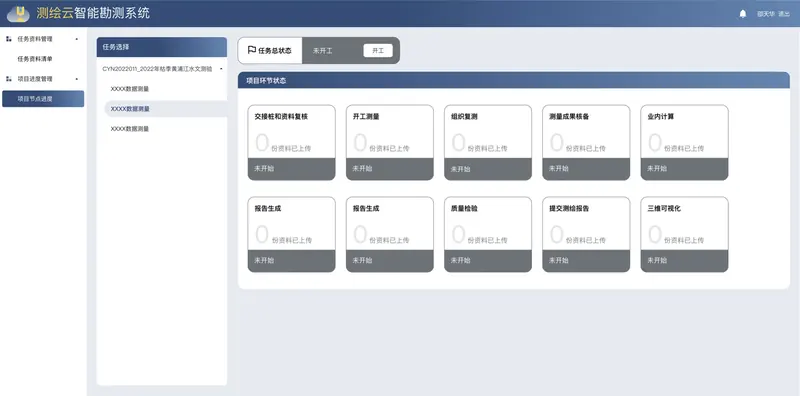Viewport: 800px width, 396px height.
Task: Click the 0 count on 交接桩和资料复核 card
Action: 262,143
